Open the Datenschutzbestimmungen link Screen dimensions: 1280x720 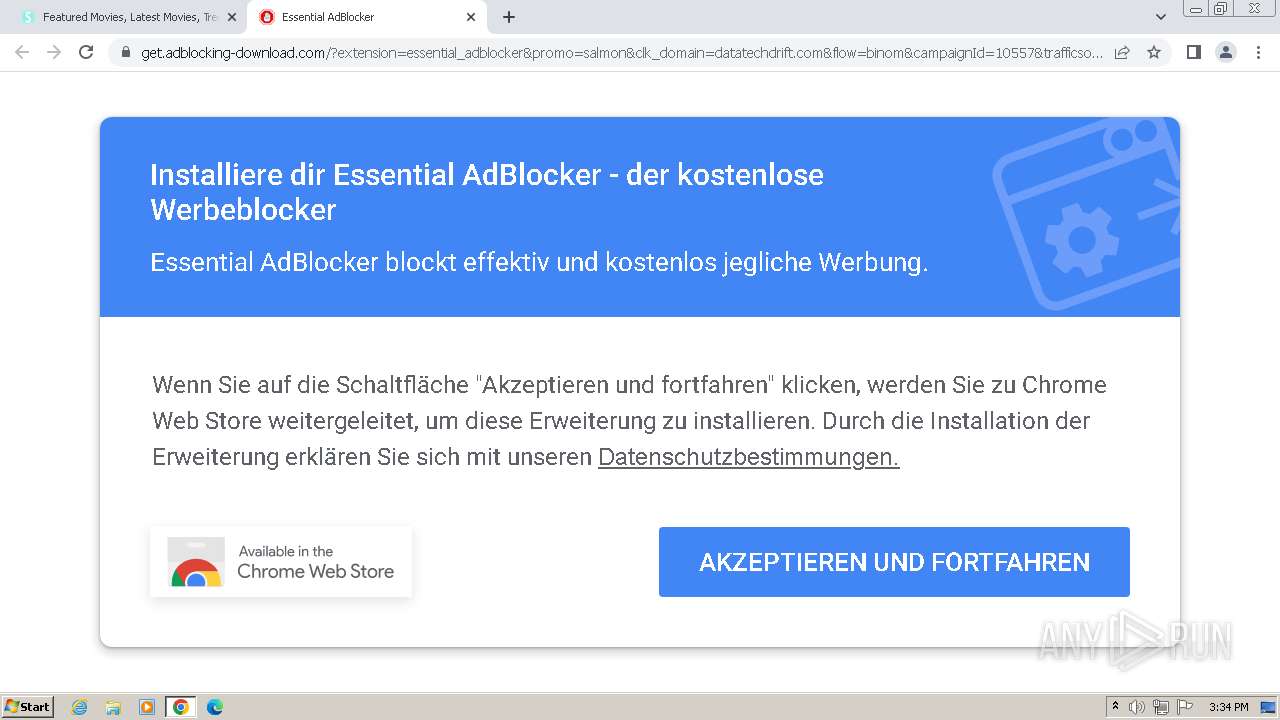pyautogui.click(x=749, y=457)
